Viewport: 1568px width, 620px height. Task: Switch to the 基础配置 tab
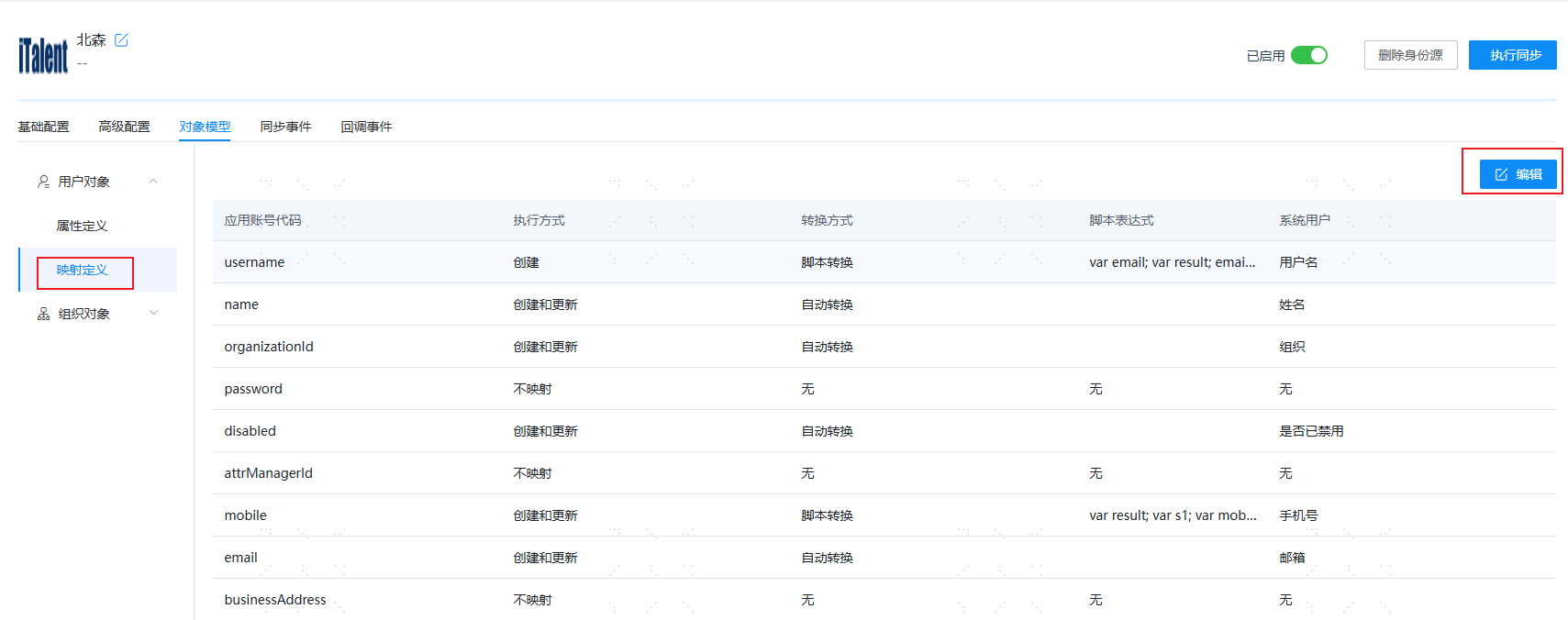(x=44, y=127)
